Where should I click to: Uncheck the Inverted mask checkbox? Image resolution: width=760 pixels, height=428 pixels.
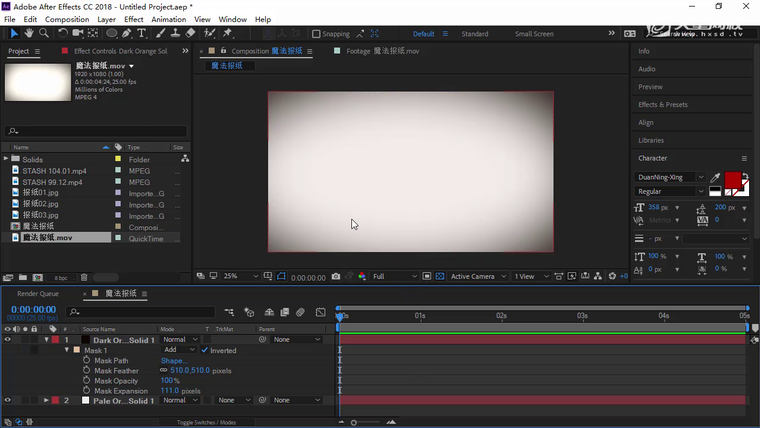tap(205, 350)
